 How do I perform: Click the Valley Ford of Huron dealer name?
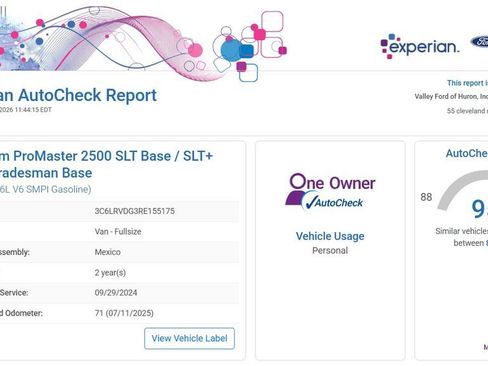click(451, 97)
